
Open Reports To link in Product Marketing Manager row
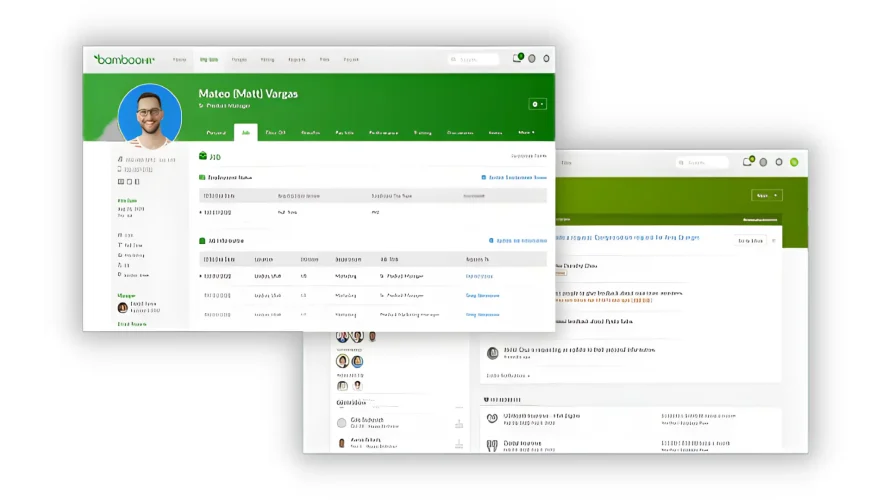[x=482, y=315]
